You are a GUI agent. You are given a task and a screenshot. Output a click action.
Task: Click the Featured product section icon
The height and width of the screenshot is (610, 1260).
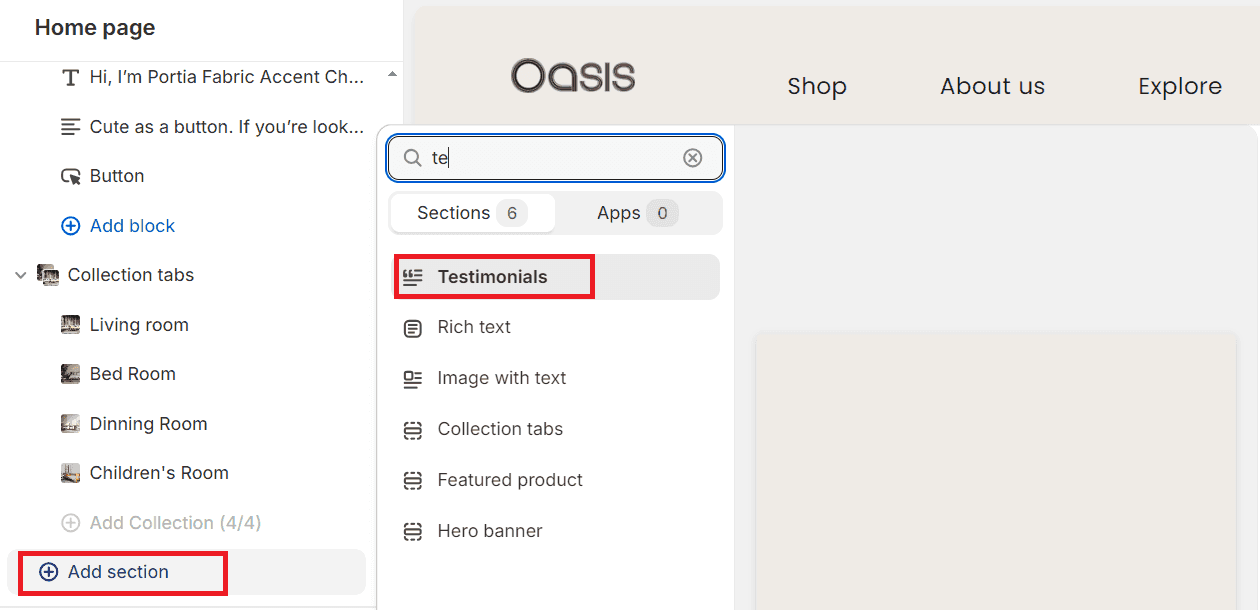412,481
